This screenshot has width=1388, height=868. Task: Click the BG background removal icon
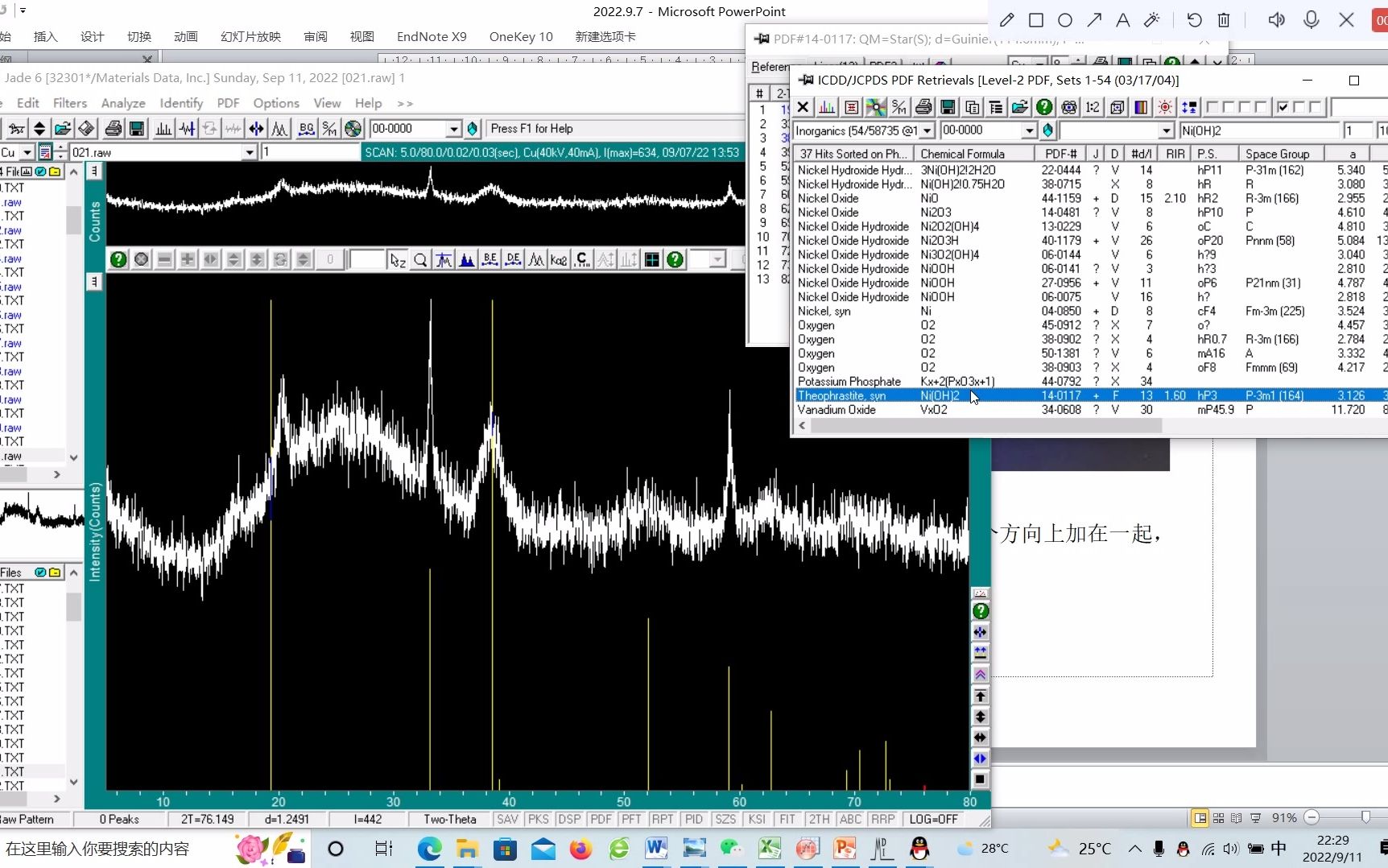tap(306, 129)
